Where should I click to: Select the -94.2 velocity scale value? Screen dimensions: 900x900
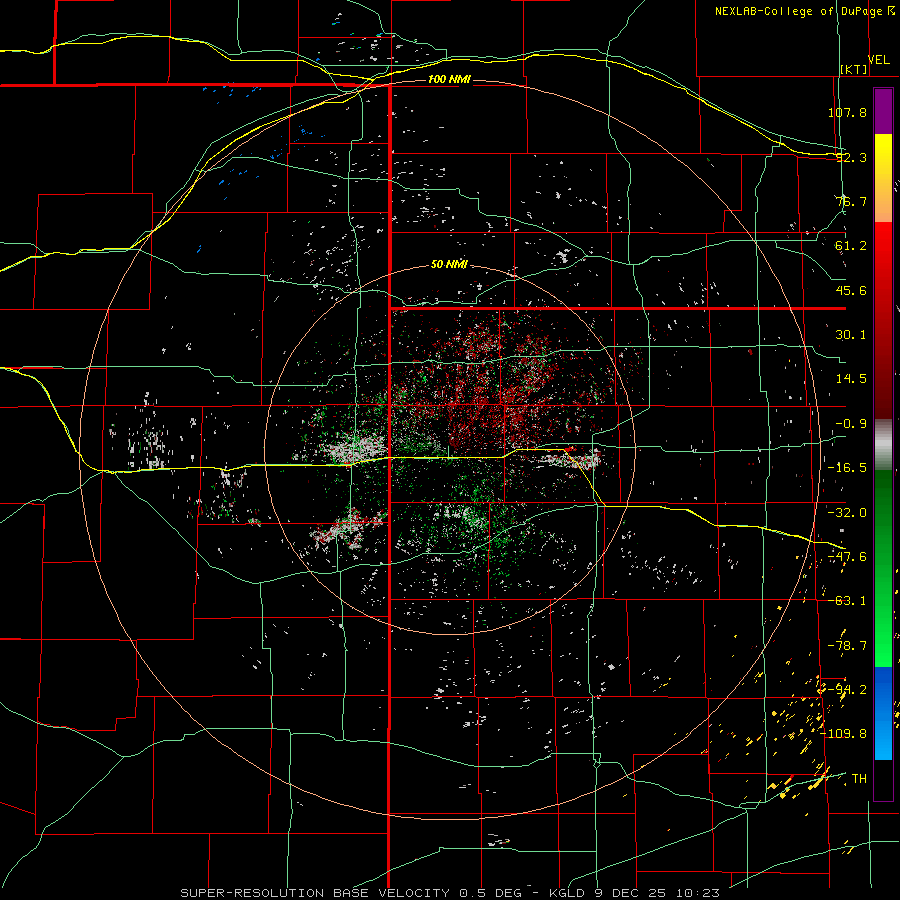click(x=847, y=690)
